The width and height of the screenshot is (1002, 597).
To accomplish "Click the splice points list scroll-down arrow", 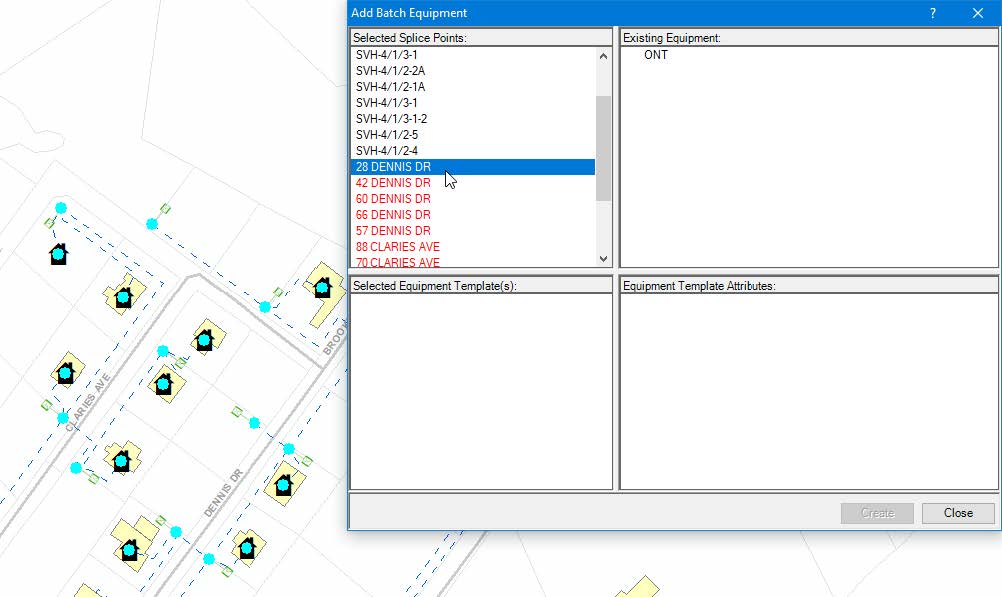I will (x=603, y=259).
